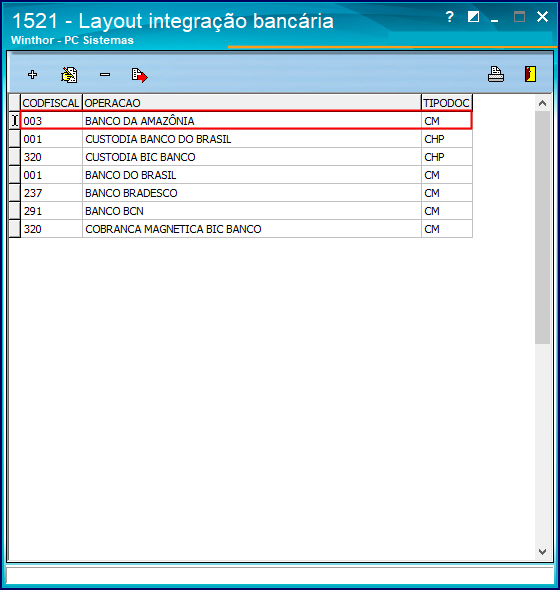The width and height of the screenshot is (560, 590).
Task: Click the scroll down arrow
Action: coord(542,552)
